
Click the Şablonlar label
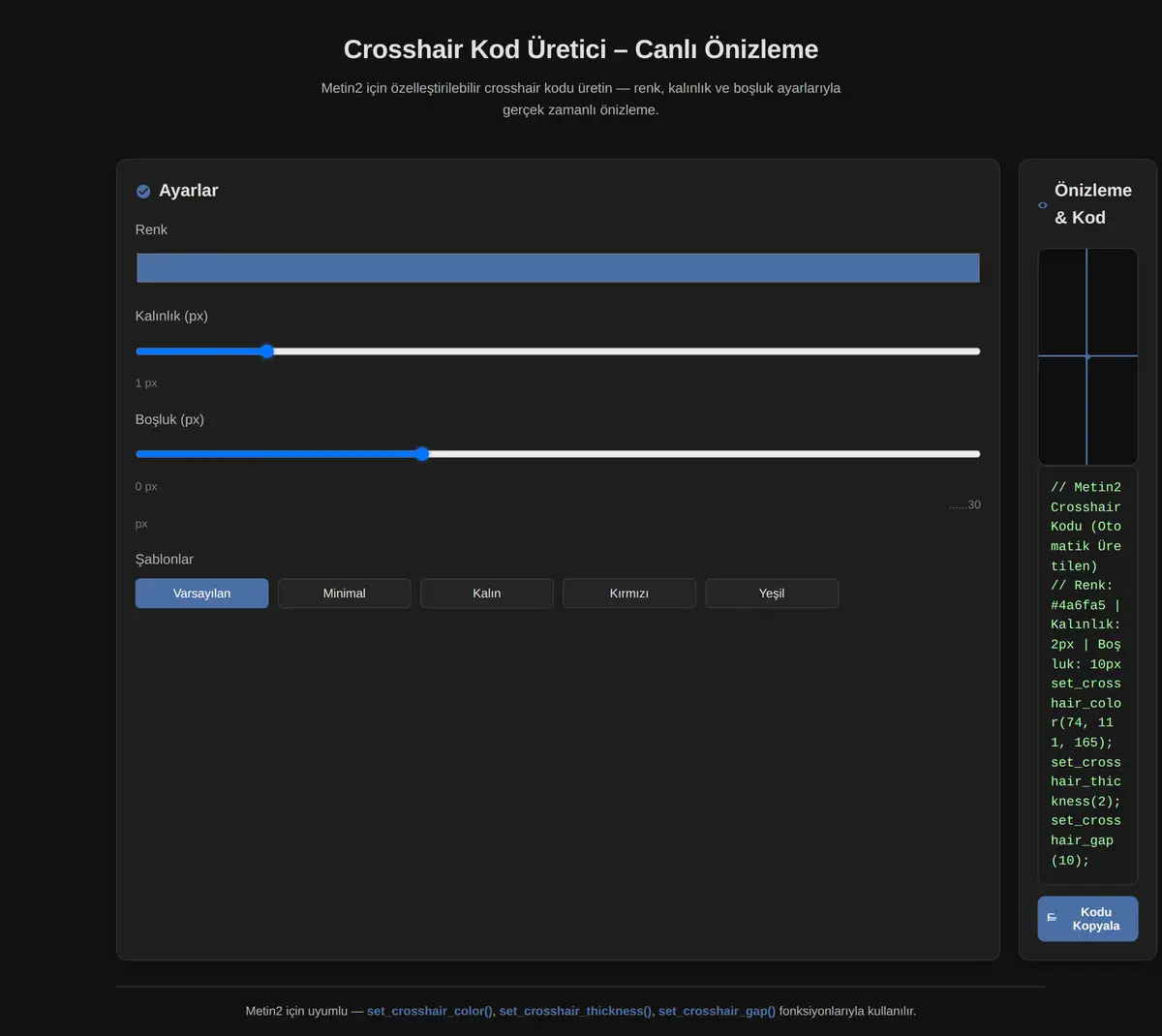pos(165,560)
